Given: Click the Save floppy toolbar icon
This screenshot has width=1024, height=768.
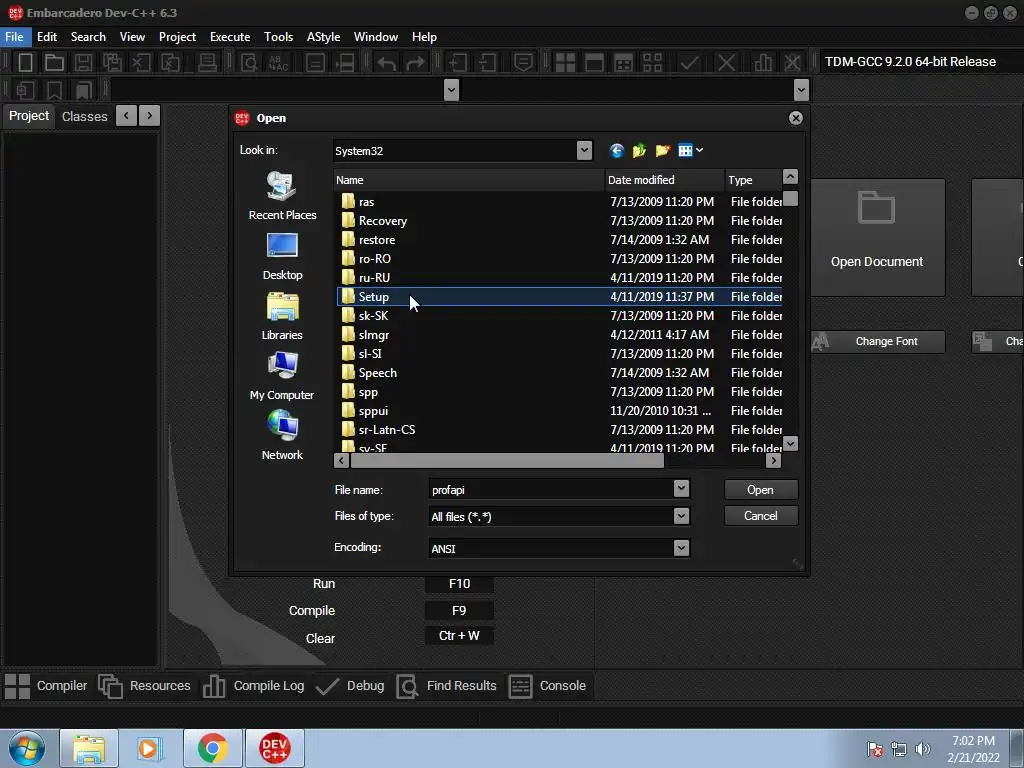Looking at the screenshot, I should pos(83,62).
